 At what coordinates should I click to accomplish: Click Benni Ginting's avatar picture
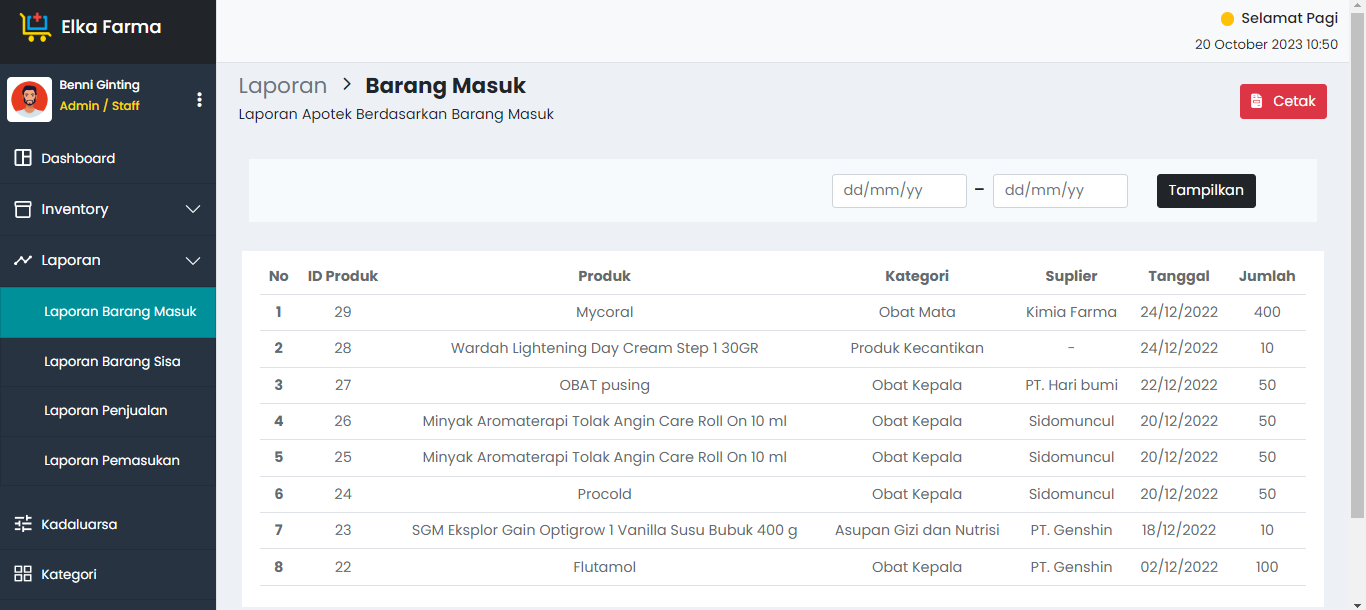coord(29,100)
